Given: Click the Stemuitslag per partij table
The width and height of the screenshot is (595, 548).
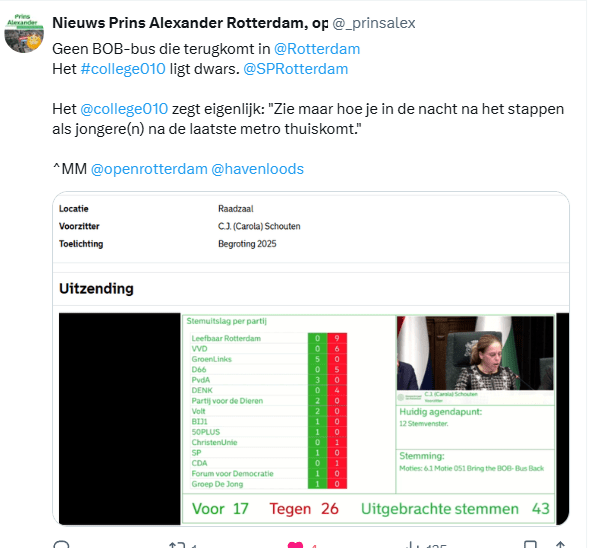Looking at the screenshot, I should [269, 411].
